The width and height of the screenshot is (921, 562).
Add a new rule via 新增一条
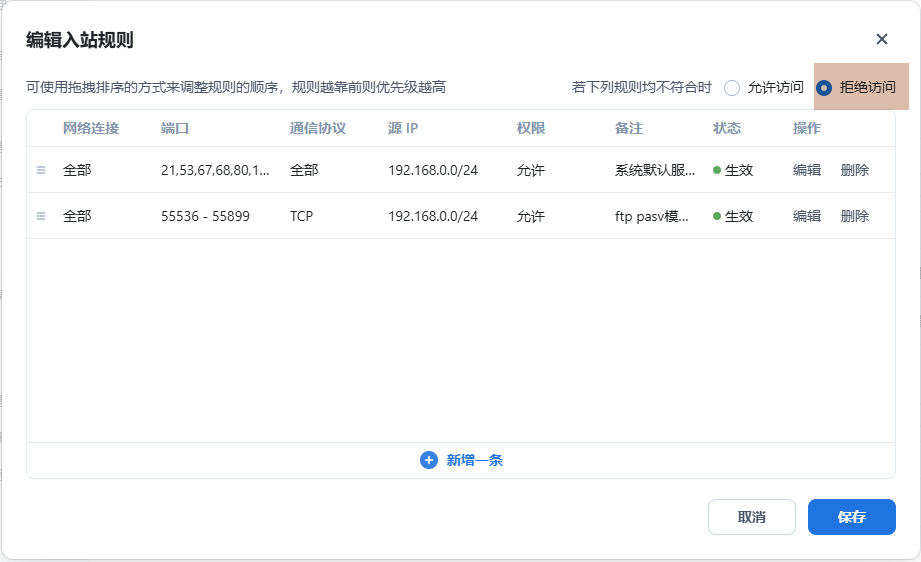click(x=461, y=460)
